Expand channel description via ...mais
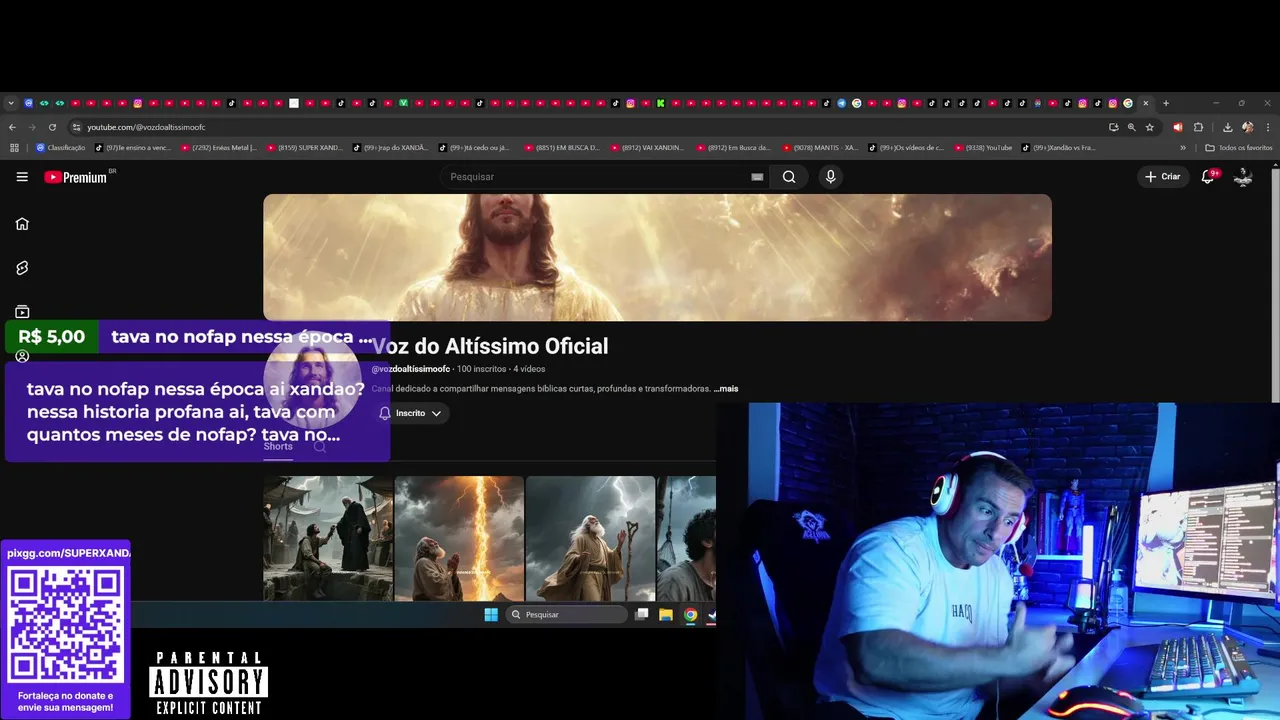Image resolution: width=1280 pixels, height=720 pixels. (726, 388)
